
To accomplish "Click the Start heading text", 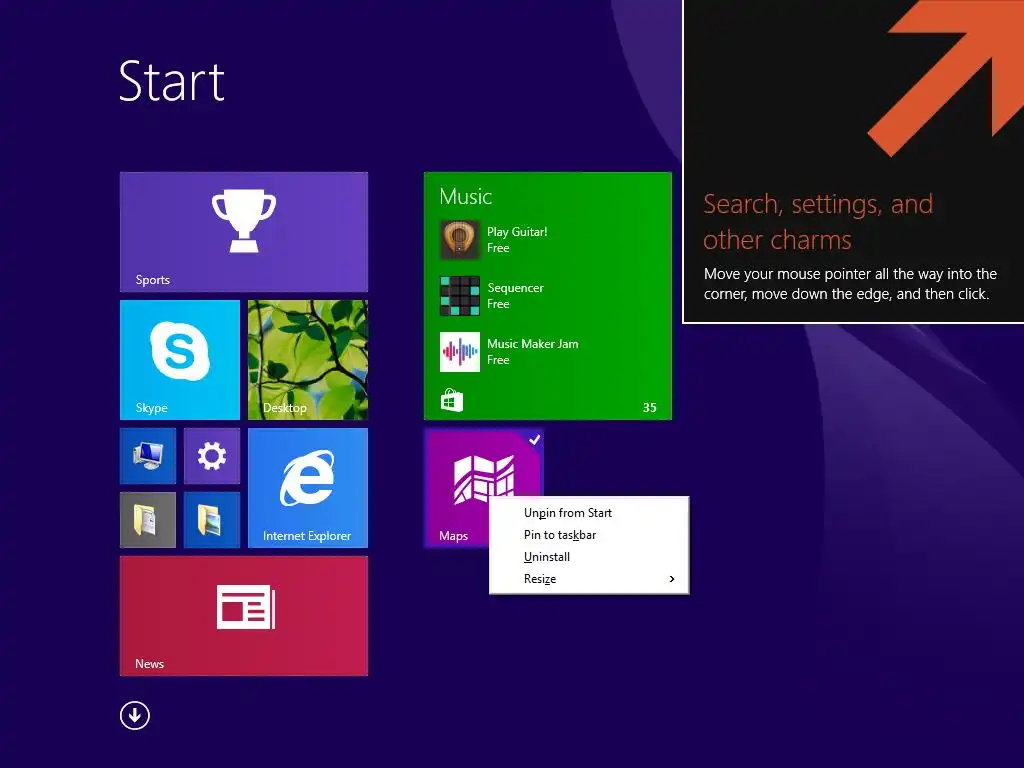I will point(172,82).
